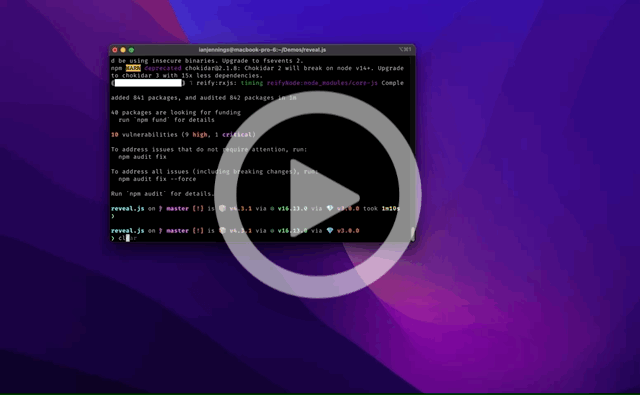The height and width of the screenshot is (395, 640).
Task: Click the 'to chokidar 3 with 15x less dependencies' line
Action: click(x=187, y=75)
